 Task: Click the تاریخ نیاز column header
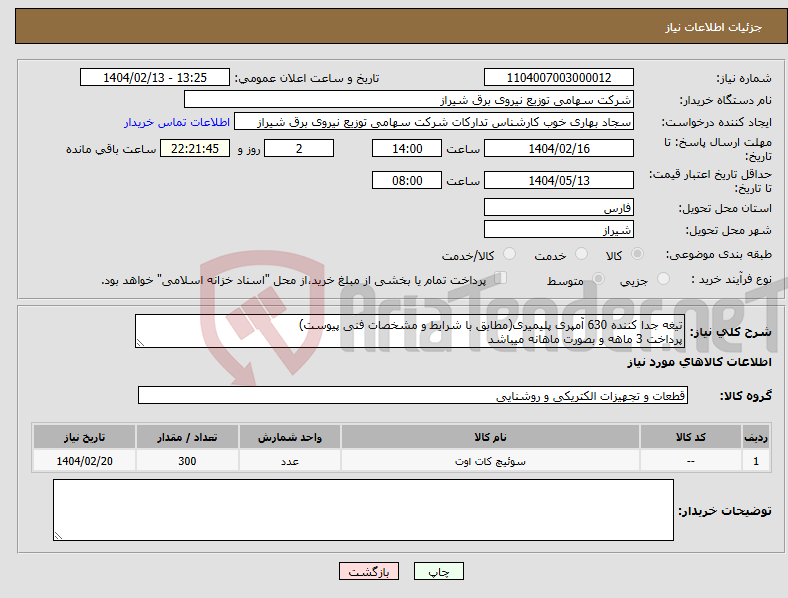[x=84, y=437]
